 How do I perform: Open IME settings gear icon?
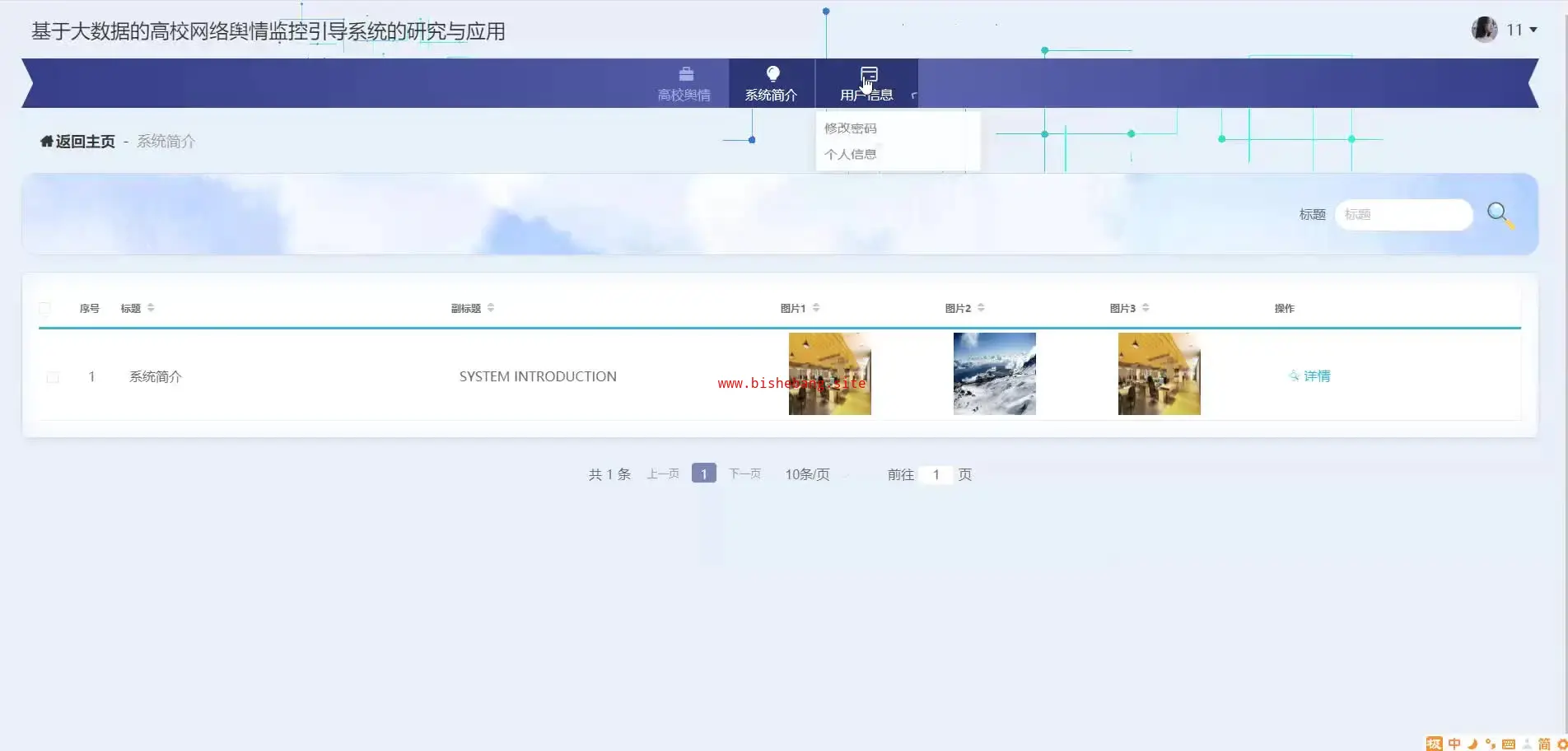coord(1561,744)
